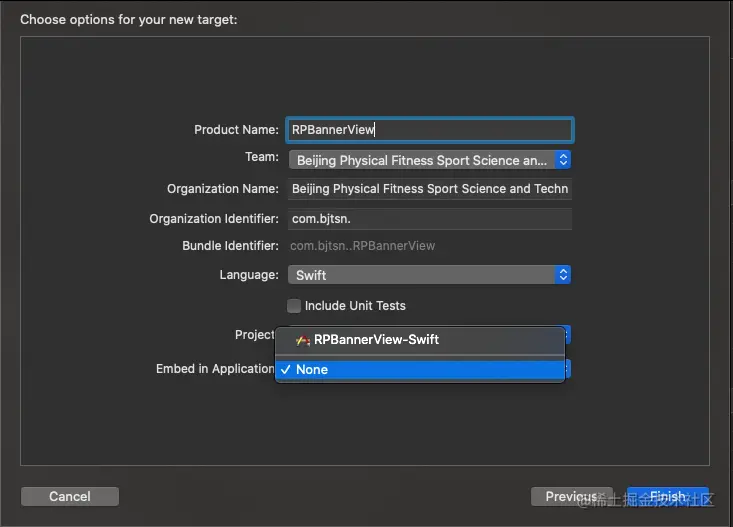Viewport: 733px width, 527px height.
Task: Open the Language dropdown set to Swift
Action: [420, 275]
